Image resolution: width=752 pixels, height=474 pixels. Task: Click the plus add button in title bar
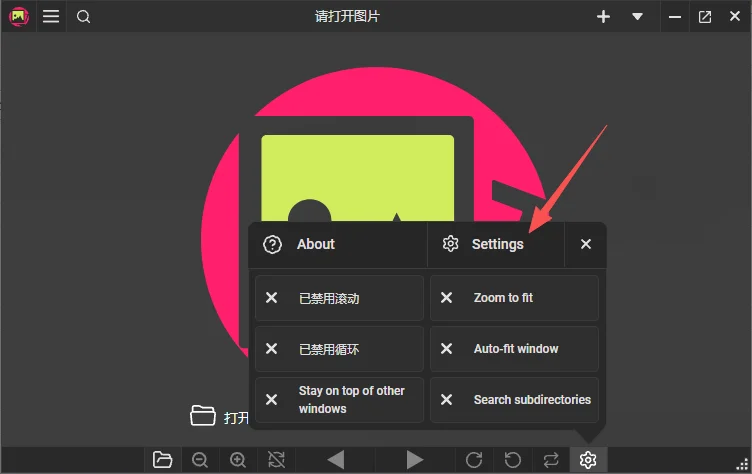(603, 17)
